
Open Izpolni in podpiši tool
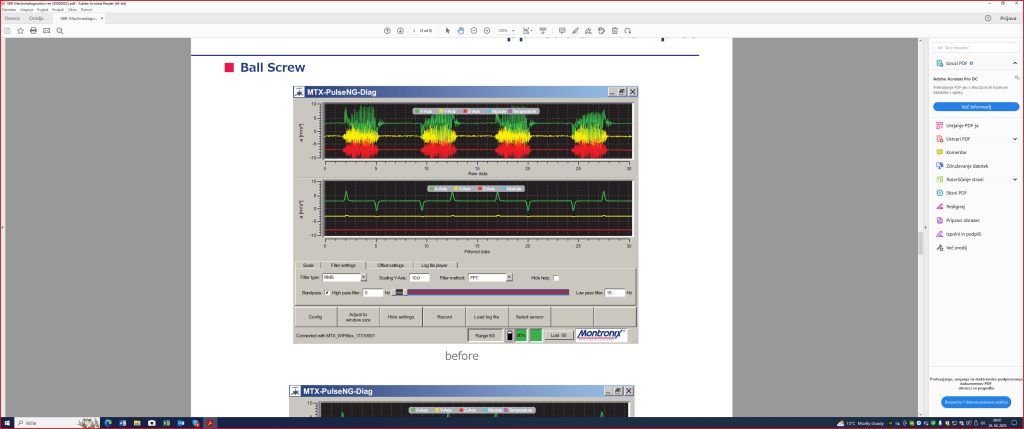(x=963, y=232)
